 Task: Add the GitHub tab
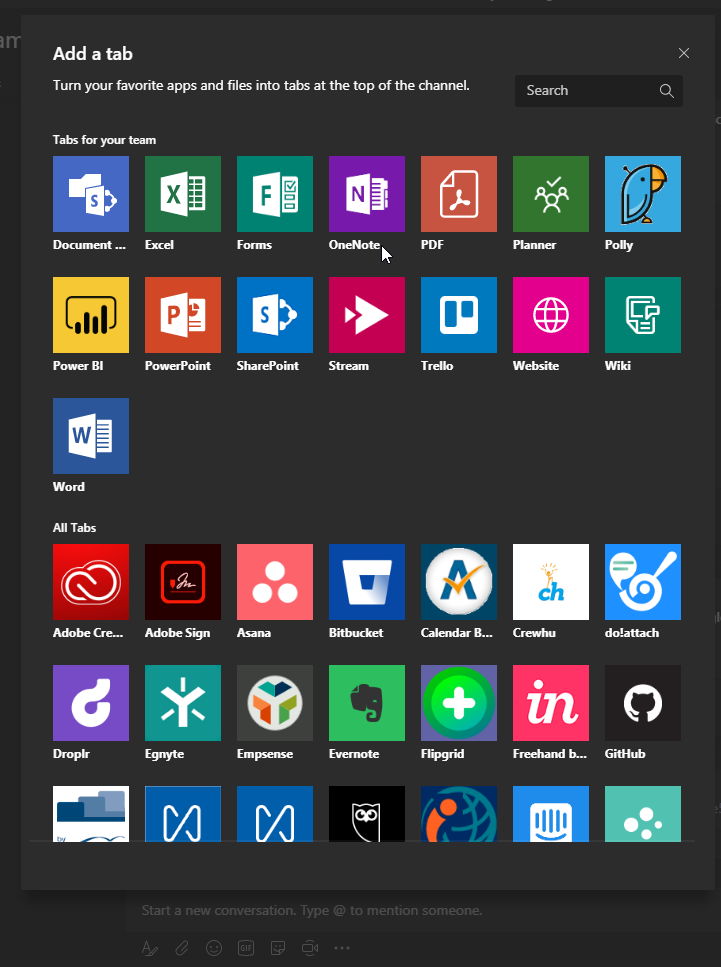643,702
